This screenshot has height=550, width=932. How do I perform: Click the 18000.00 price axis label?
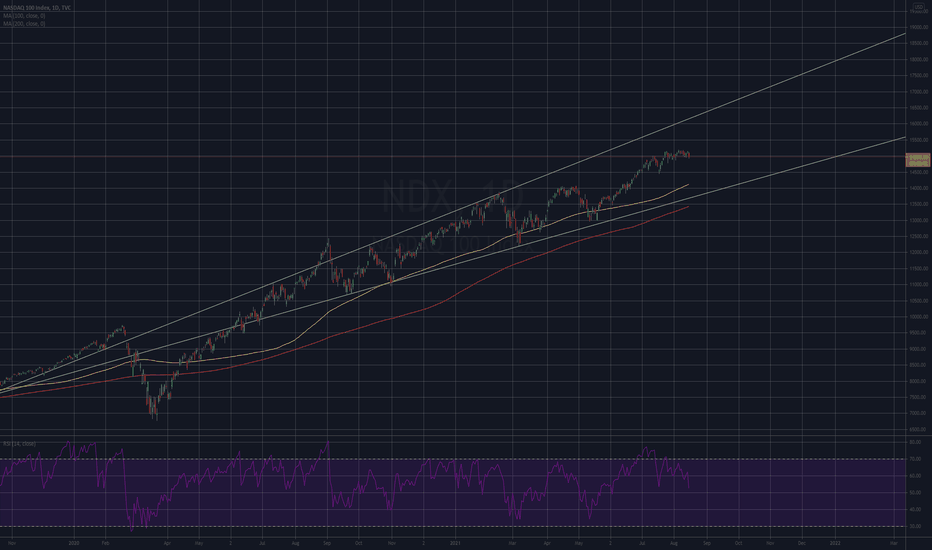[918, 59]
